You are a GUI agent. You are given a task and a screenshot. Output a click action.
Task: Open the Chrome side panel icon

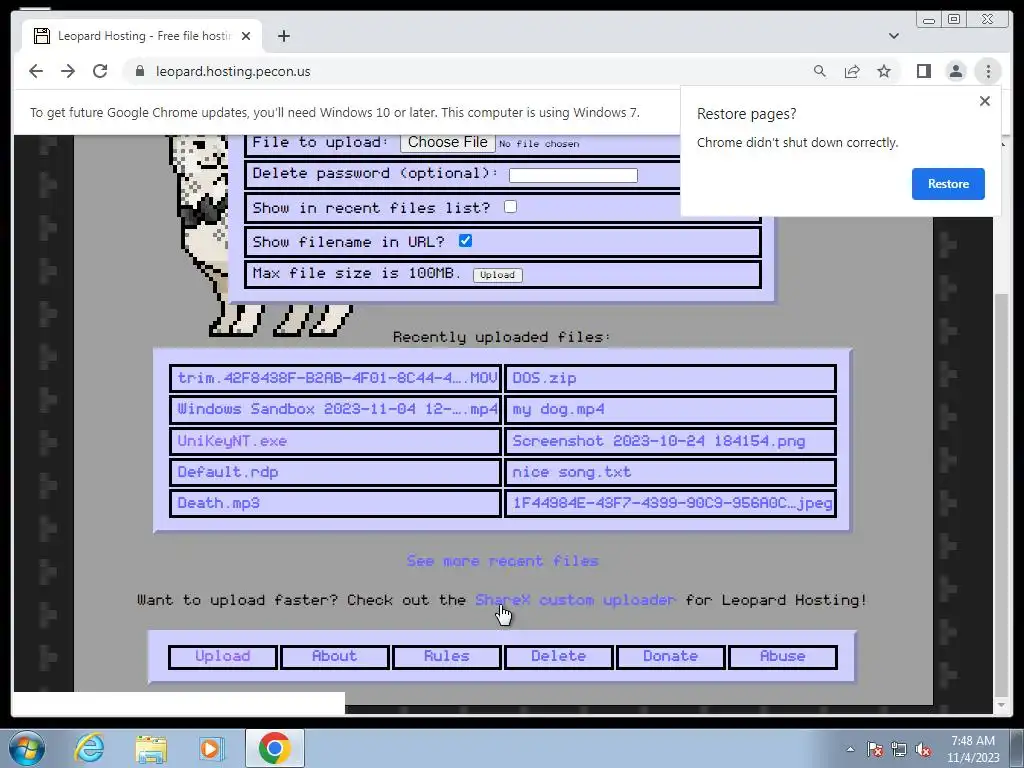tap(923, 71)
